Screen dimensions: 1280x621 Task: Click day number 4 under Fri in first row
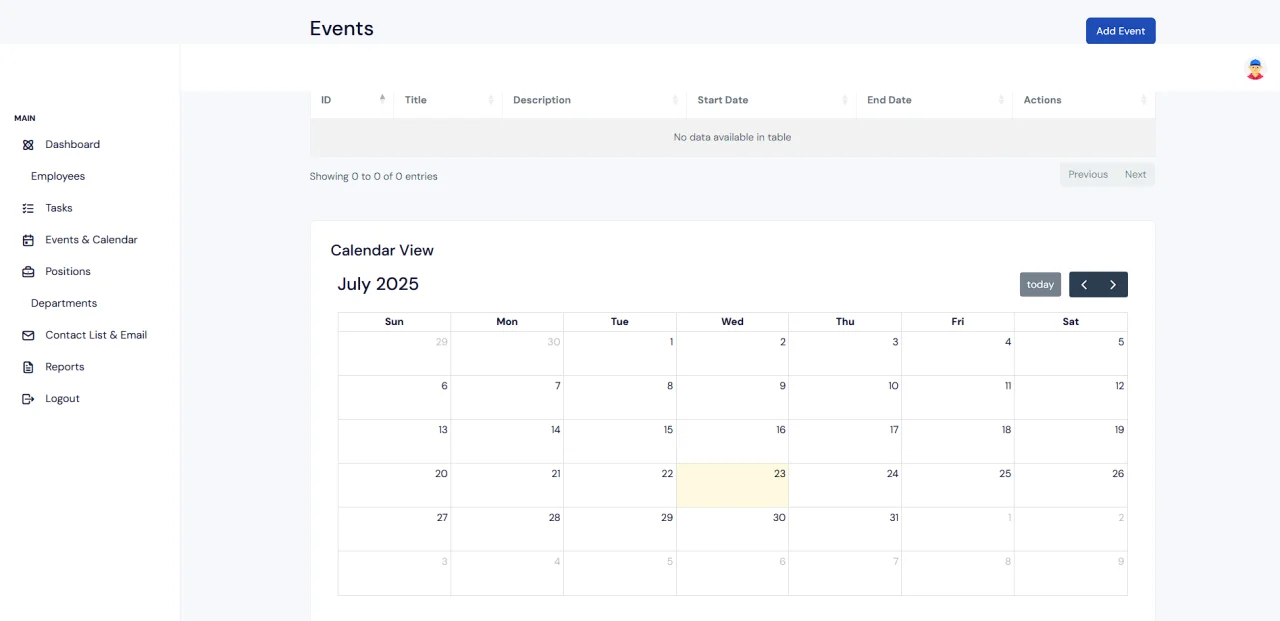point(1008,342)
